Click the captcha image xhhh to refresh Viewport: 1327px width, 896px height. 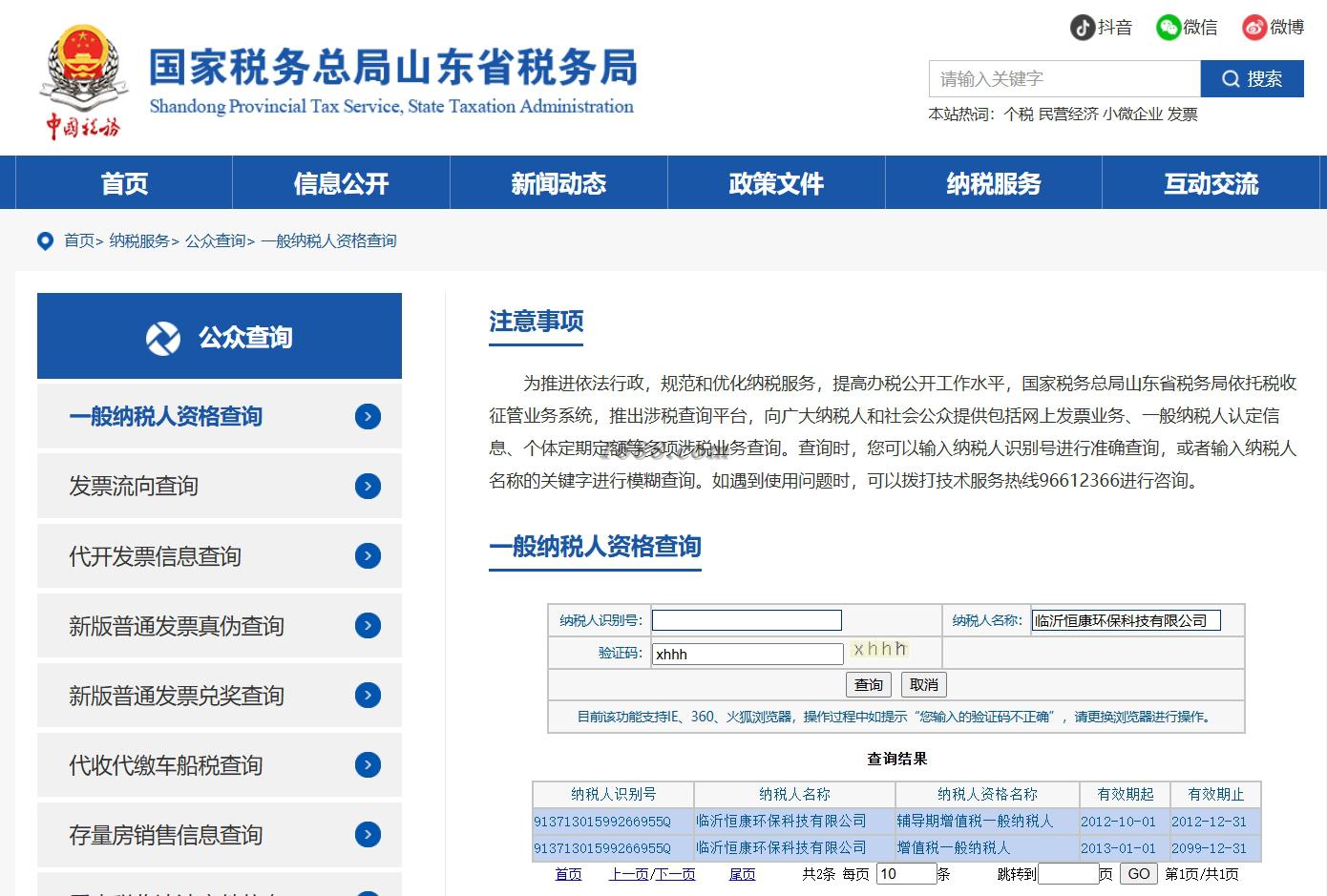879,650
